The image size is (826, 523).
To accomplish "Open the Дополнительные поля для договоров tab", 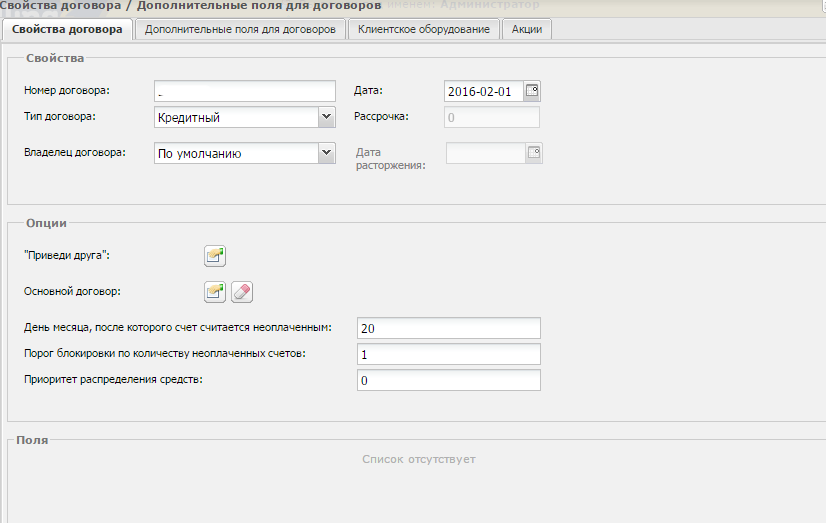I will pos(240,29).
